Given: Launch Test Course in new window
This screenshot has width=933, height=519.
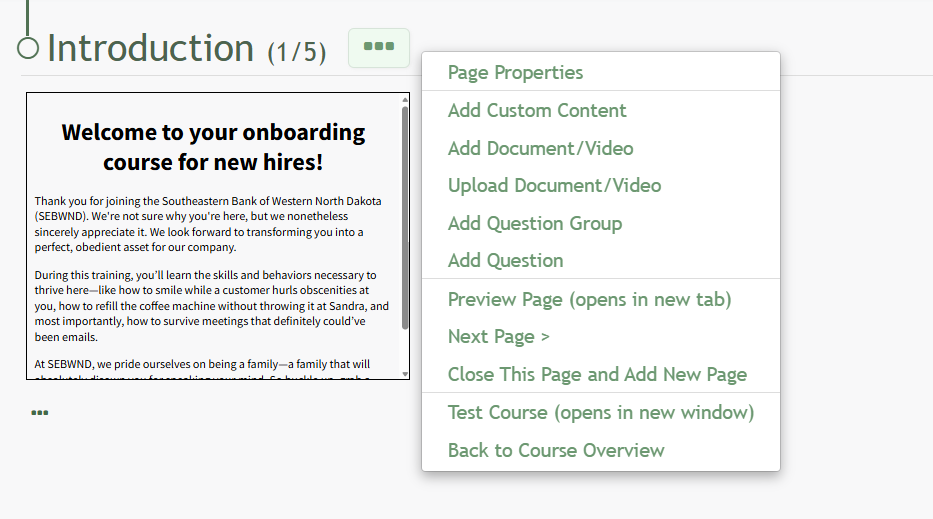Looking at the screenshot, I should coord(601,412).
